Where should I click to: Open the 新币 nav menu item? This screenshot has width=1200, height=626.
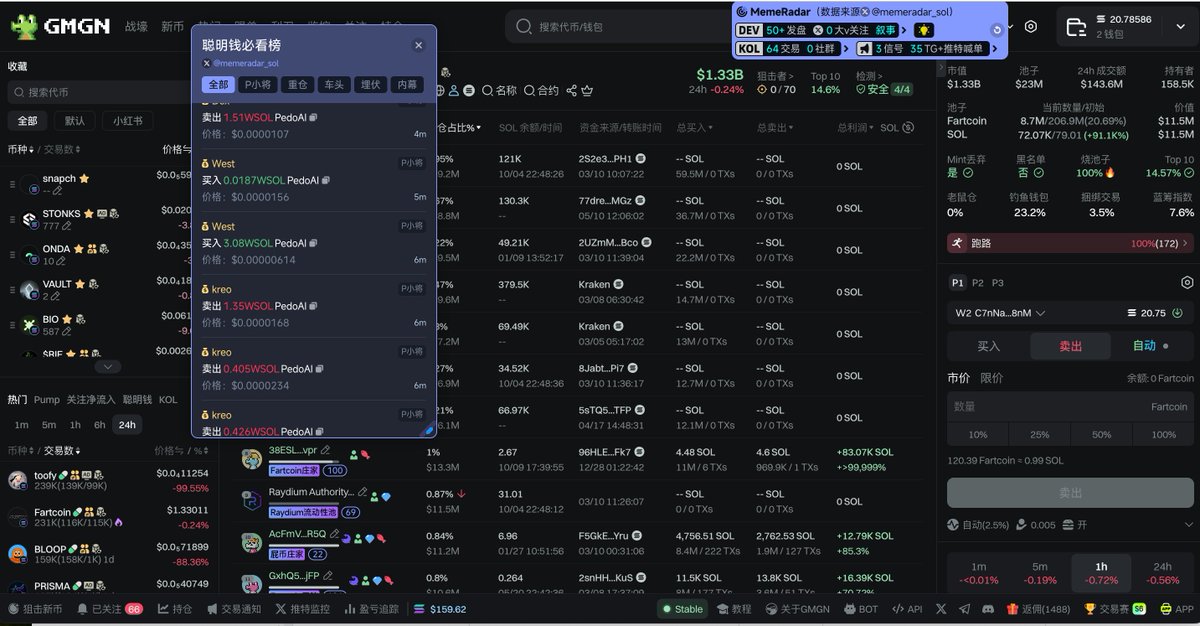click(173, 27)
